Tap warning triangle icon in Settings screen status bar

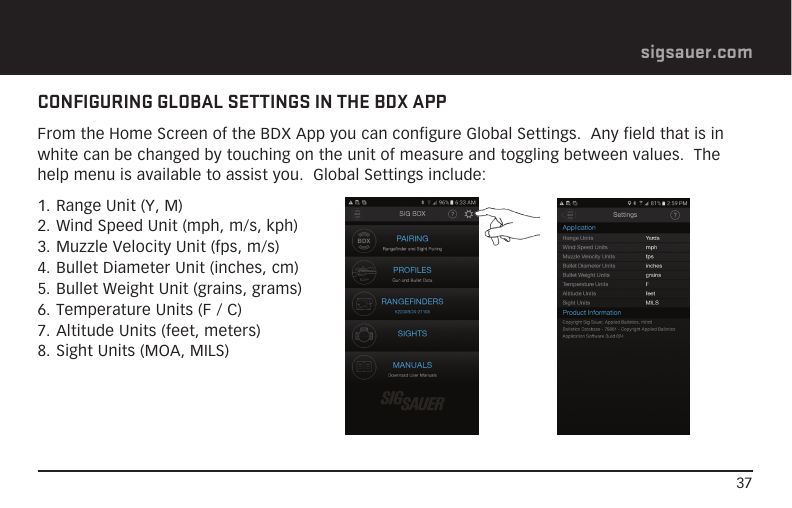(x=562, y=204)
